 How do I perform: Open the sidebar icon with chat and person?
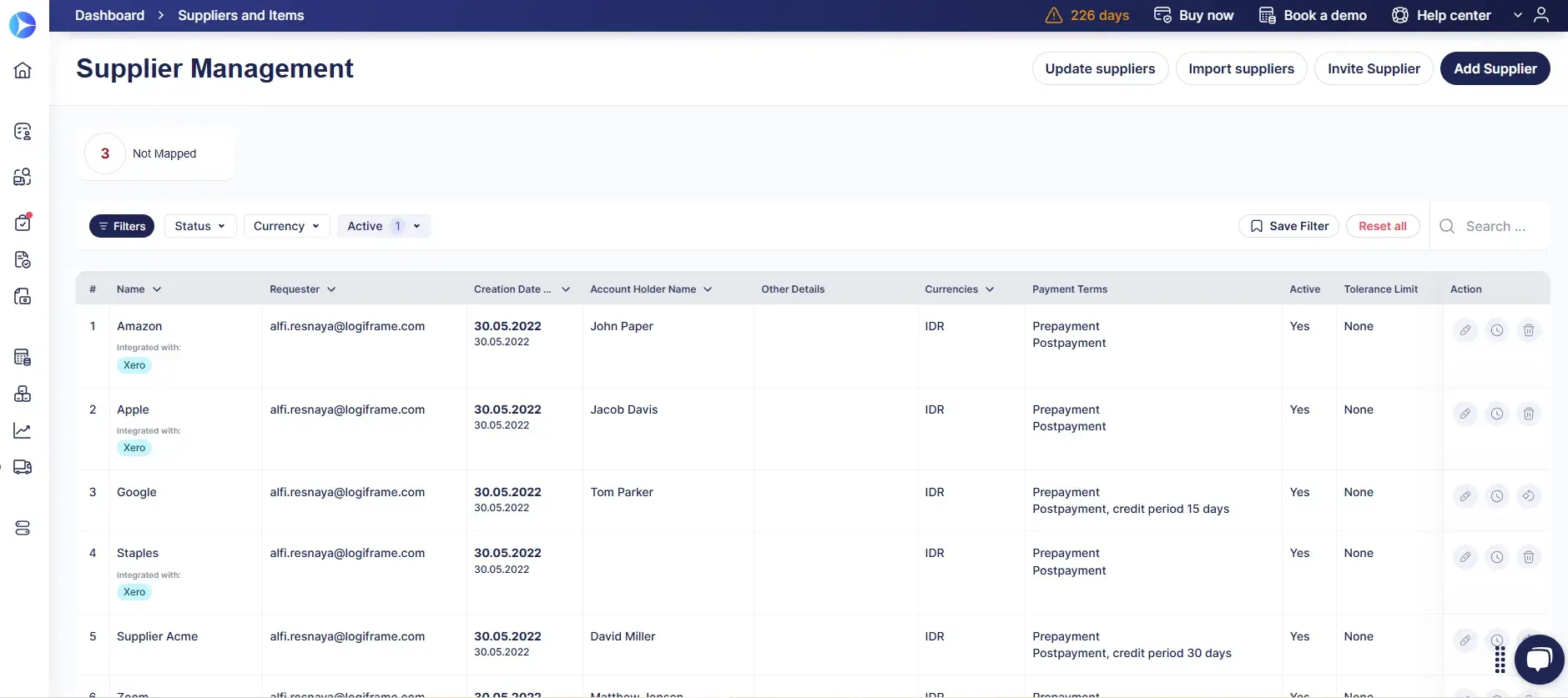[23, 131]
